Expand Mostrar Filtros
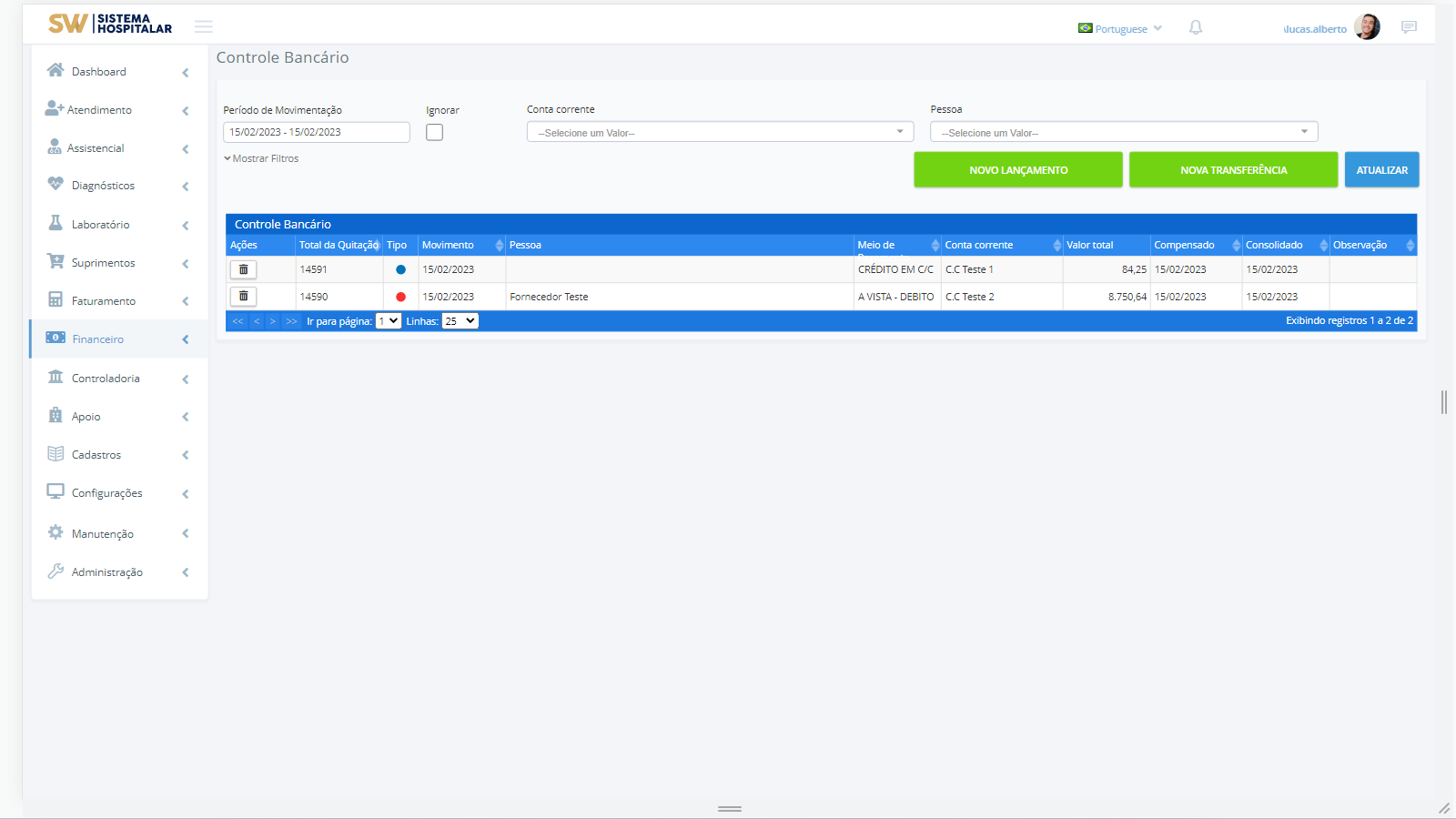The height and width of the screenshot is (819, 1456). [x=262, y=158]
